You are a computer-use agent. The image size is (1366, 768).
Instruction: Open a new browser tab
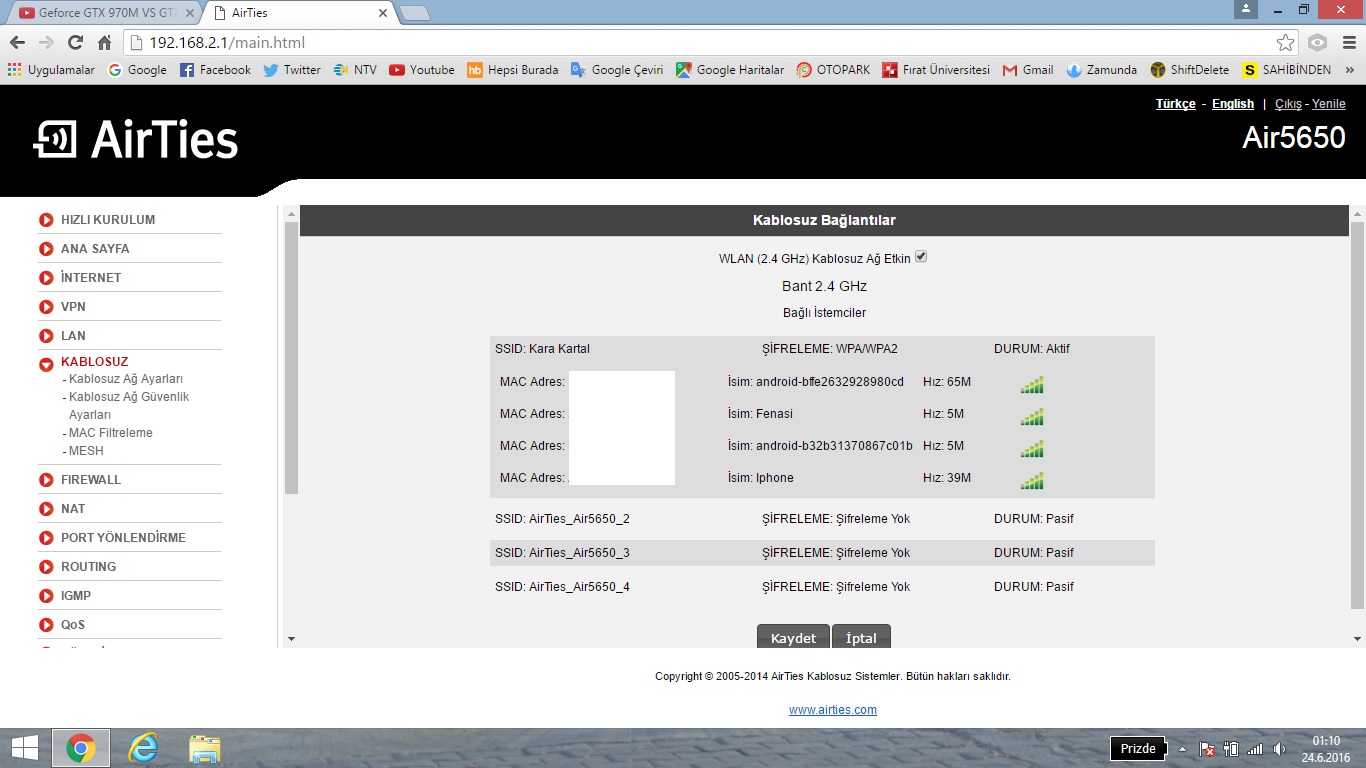coord(414,13)
